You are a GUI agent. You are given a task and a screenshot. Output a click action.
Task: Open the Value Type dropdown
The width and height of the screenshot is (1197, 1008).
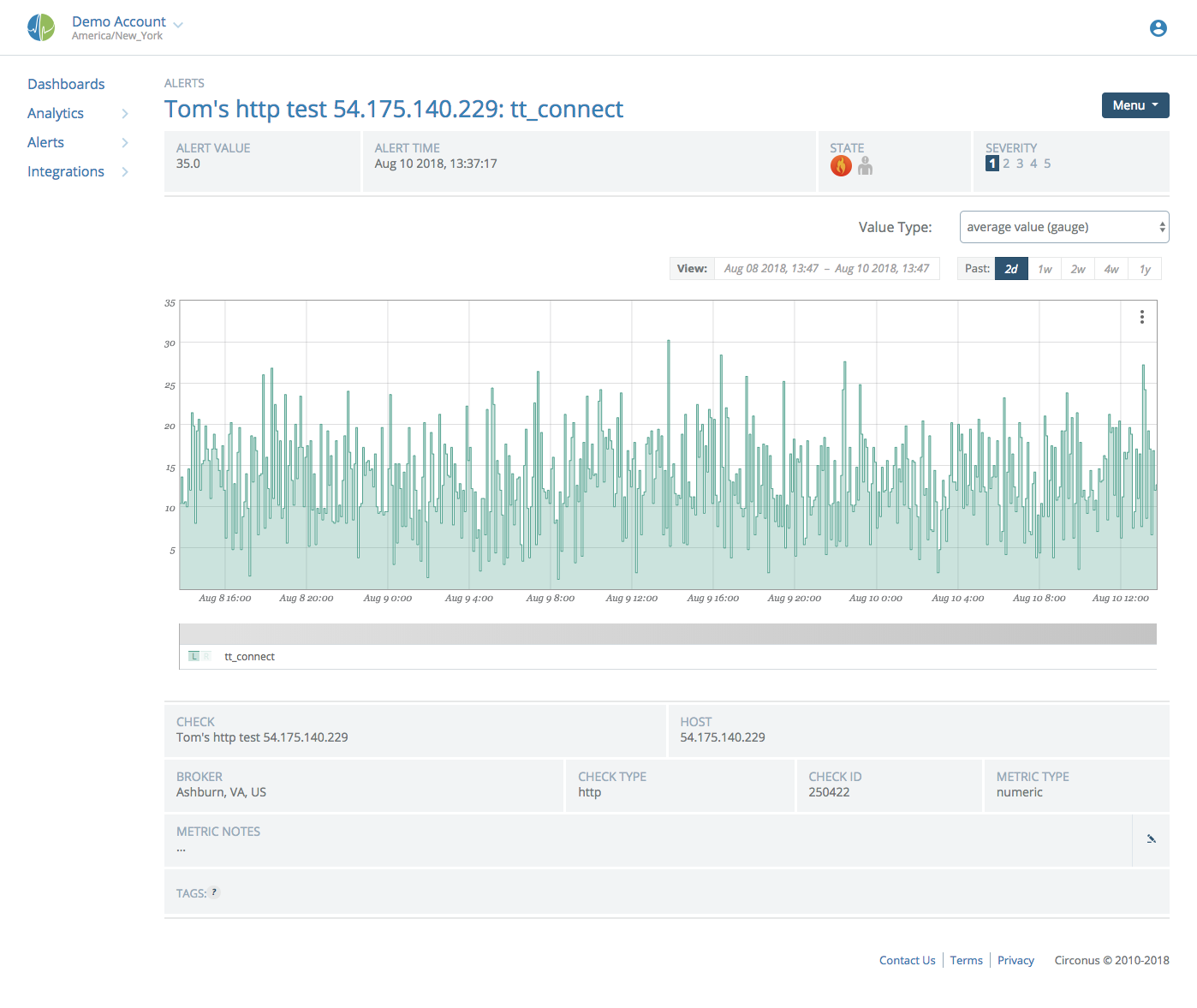click(1063, 227)
